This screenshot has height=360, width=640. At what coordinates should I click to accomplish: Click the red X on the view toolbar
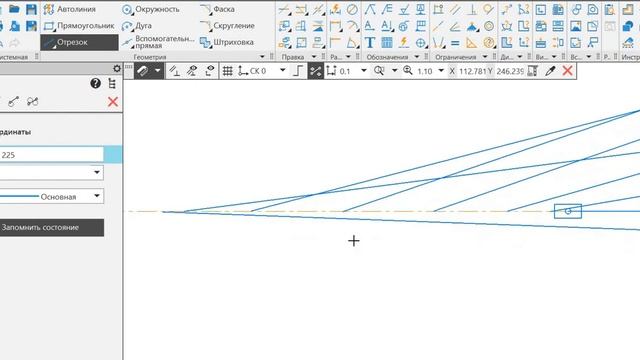tap(567, 71)
